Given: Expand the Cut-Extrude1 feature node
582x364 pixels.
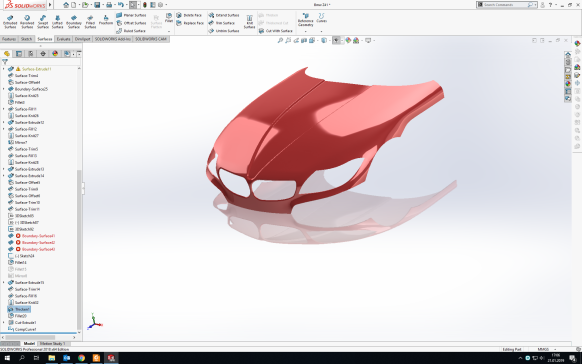Looking at the screenshot, I should coord(4,322).
